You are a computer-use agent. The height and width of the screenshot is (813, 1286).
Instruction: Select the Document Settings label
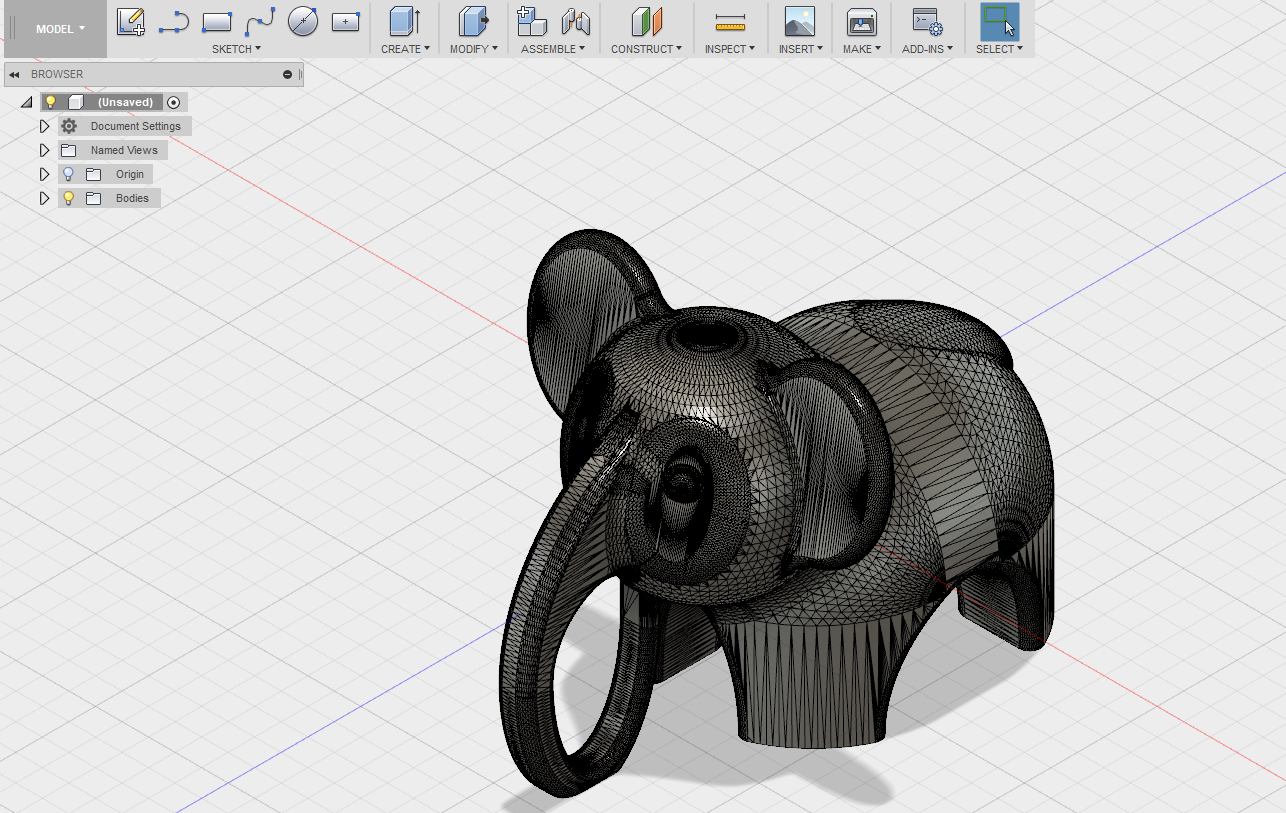coord(136,126)
